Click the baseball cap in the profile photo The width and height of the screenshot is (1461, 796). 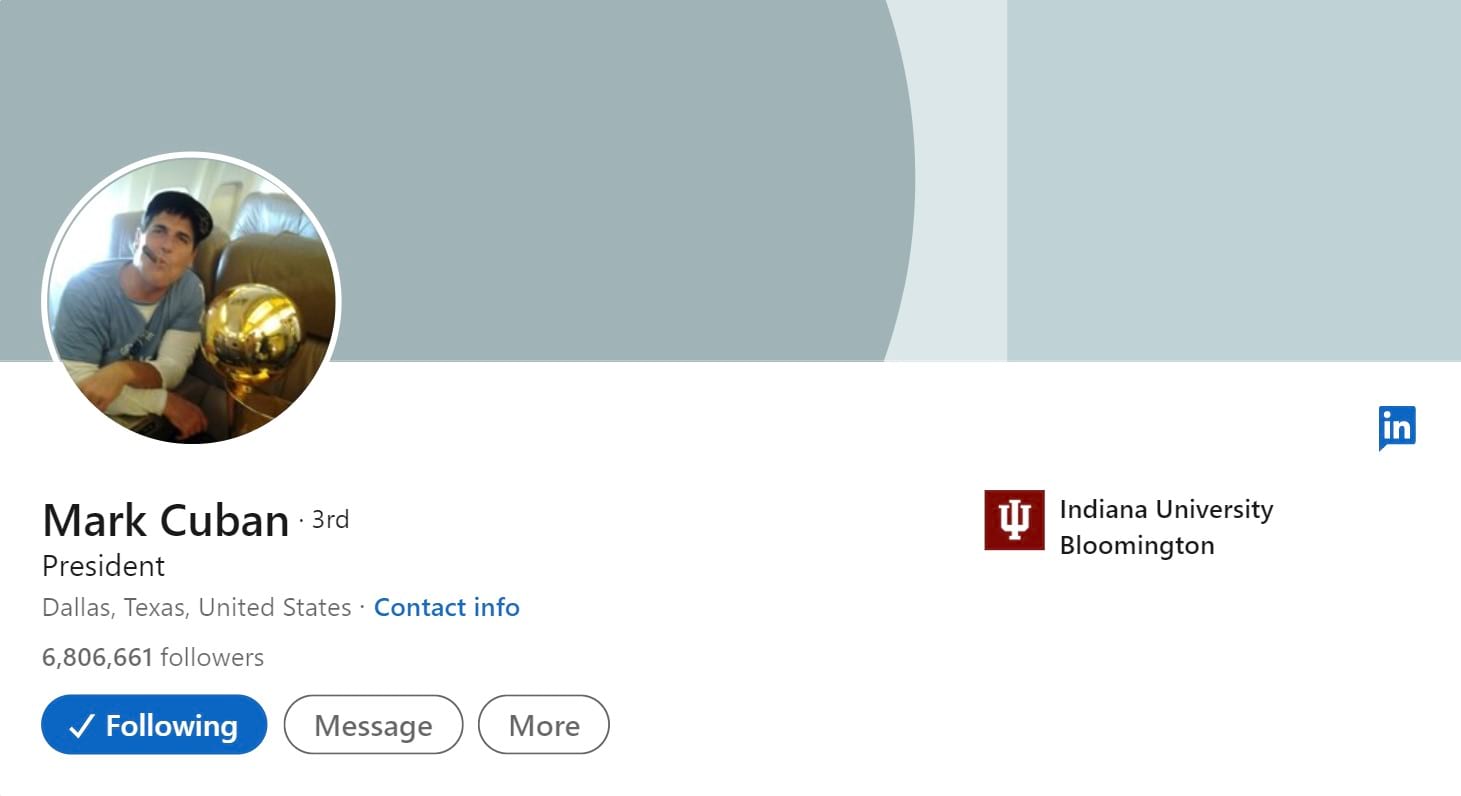tap(180, 210)
